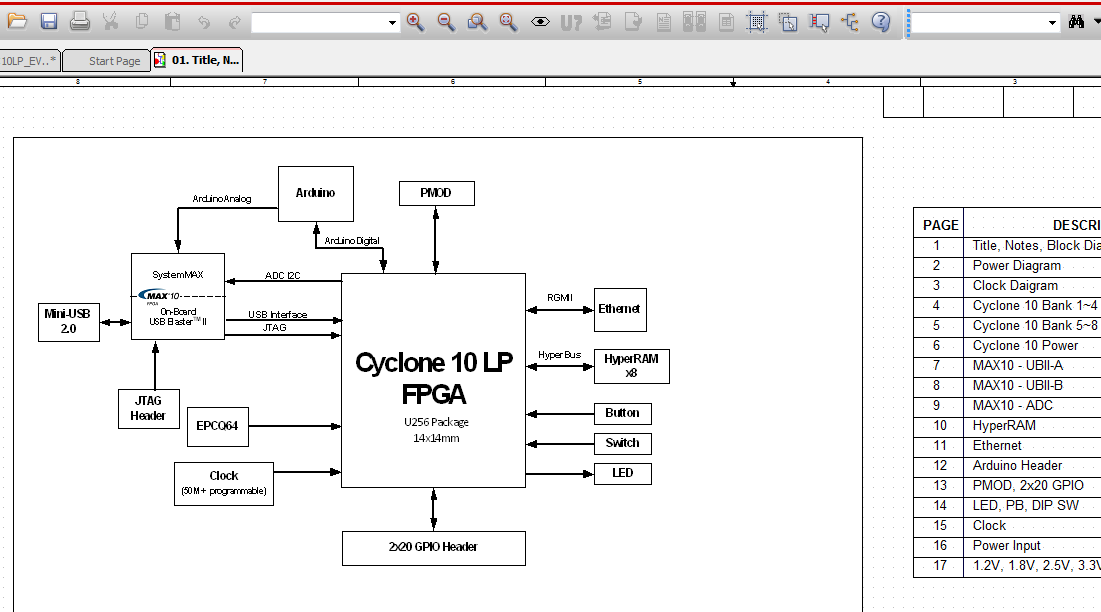The height and width of the screenshot is (612, 1101).
Task: Click the Arduino Analog label
Action: 222,199
